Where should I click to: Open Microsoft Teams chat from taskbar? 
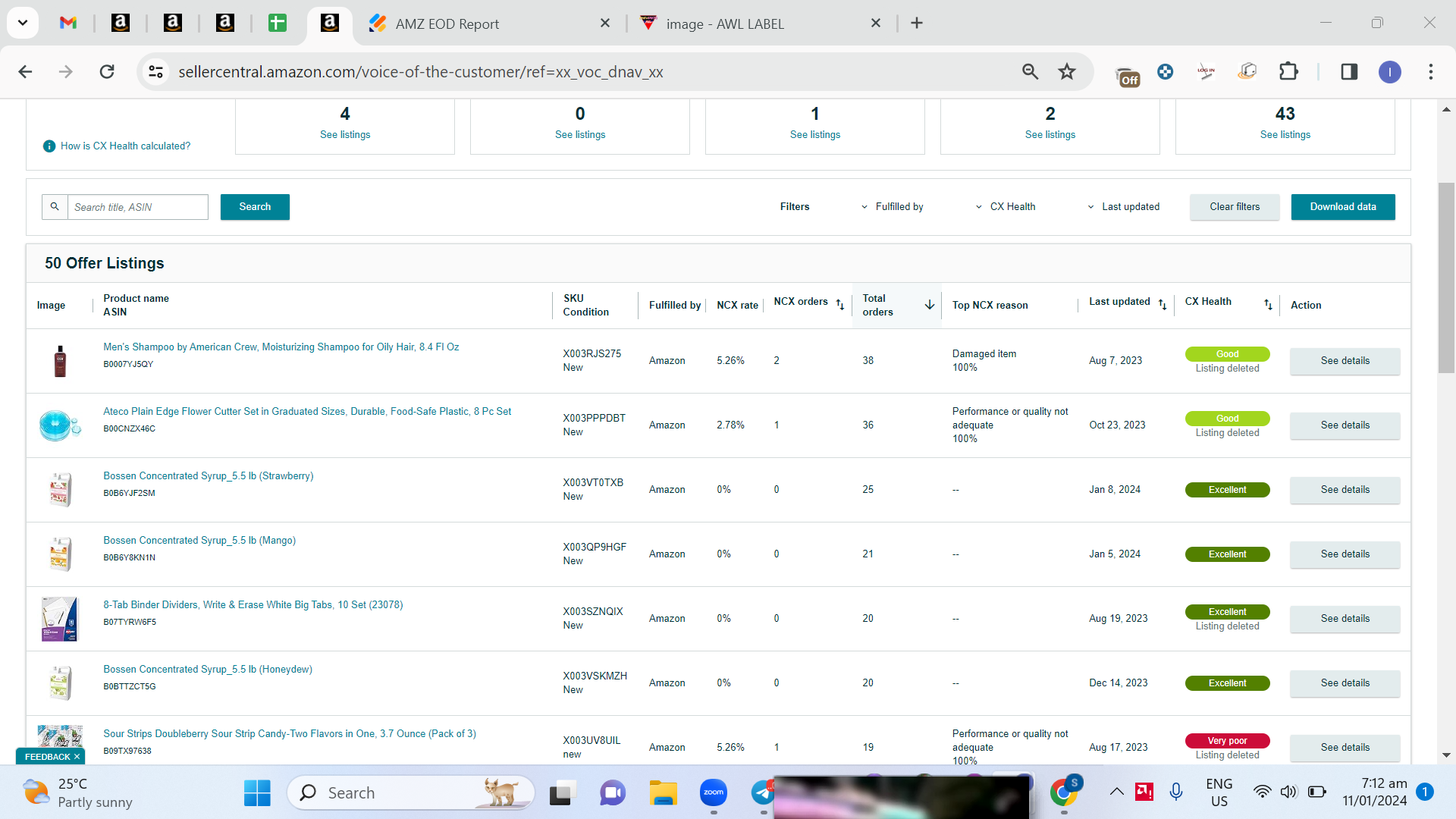coord(612,793)
